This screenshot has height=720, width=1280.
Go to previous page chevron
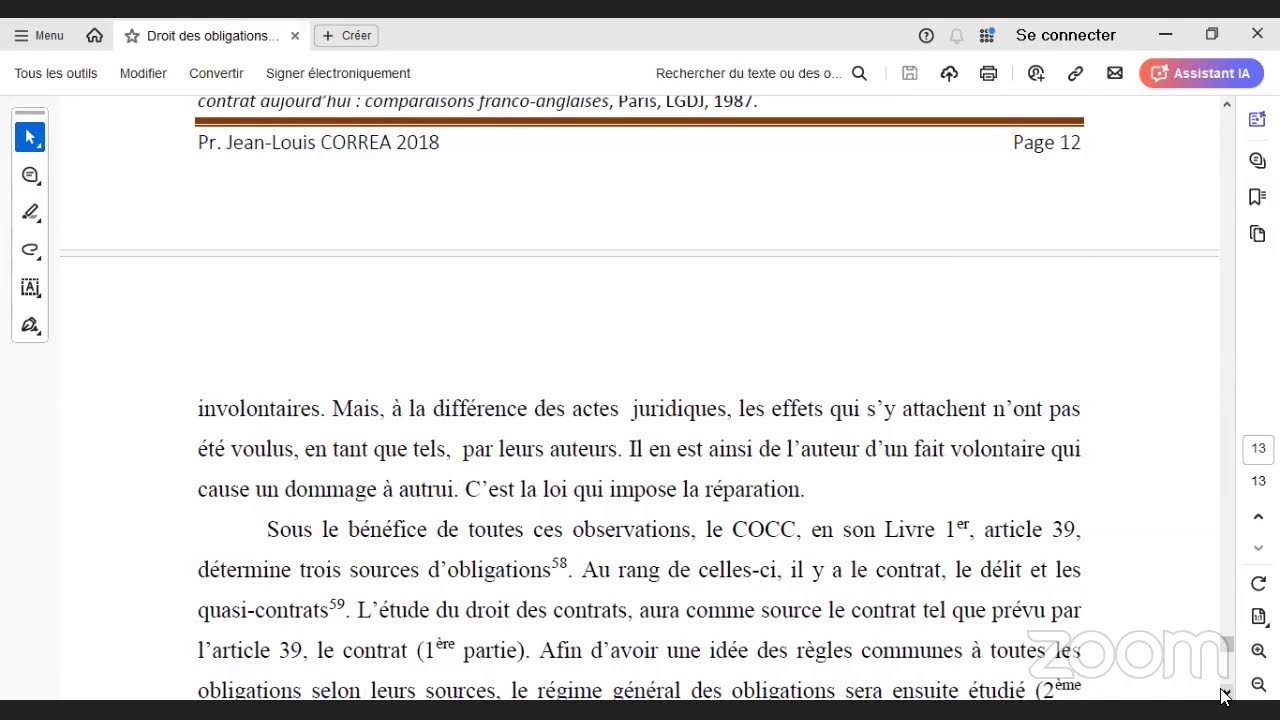click(x=1258, y=517)
